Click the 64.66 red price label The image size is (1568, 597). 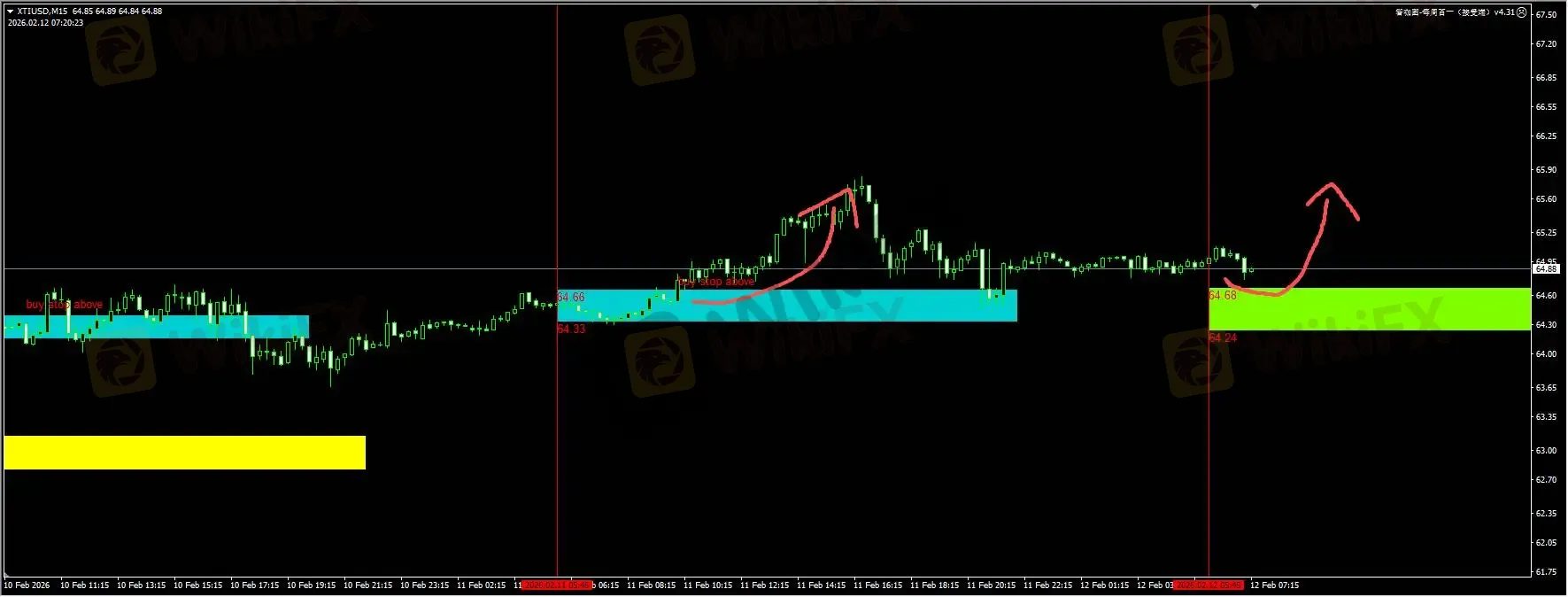571,298
